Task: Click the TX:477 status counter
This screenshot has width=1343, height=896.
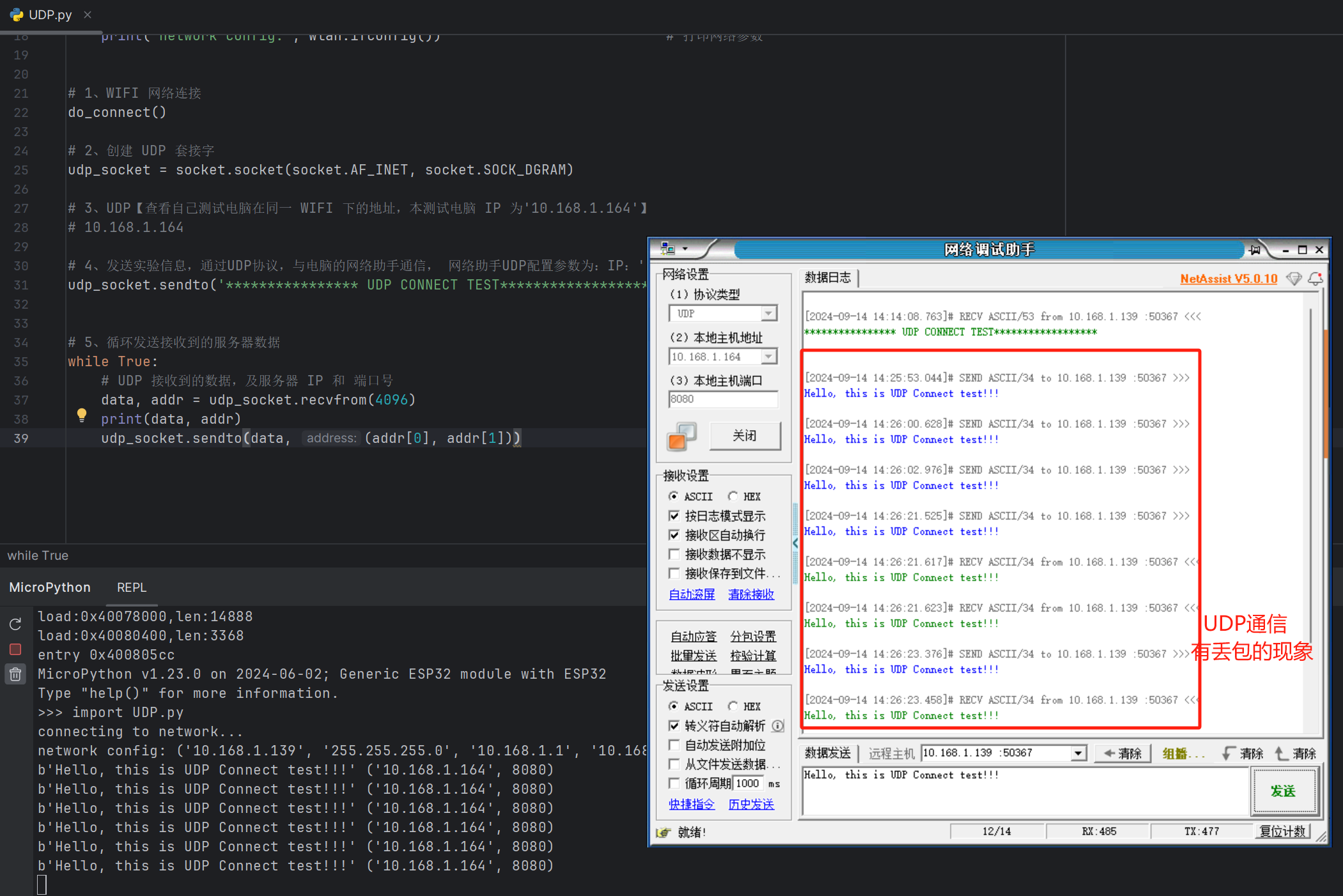Action: point(1202,831)
